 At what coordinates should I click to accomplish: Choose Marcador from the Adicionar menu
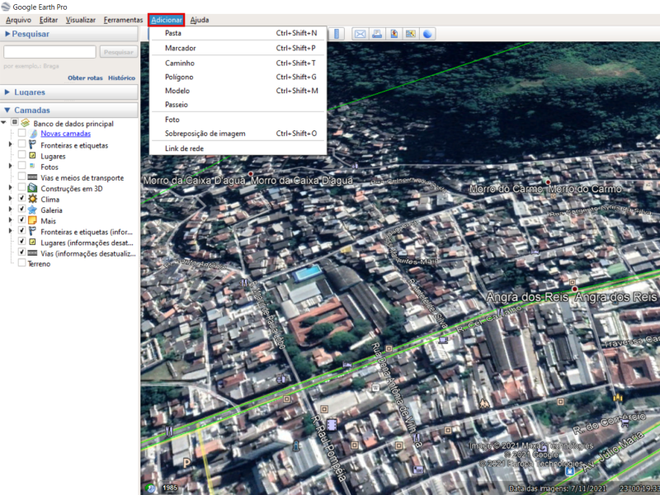(x=238, y=48)
